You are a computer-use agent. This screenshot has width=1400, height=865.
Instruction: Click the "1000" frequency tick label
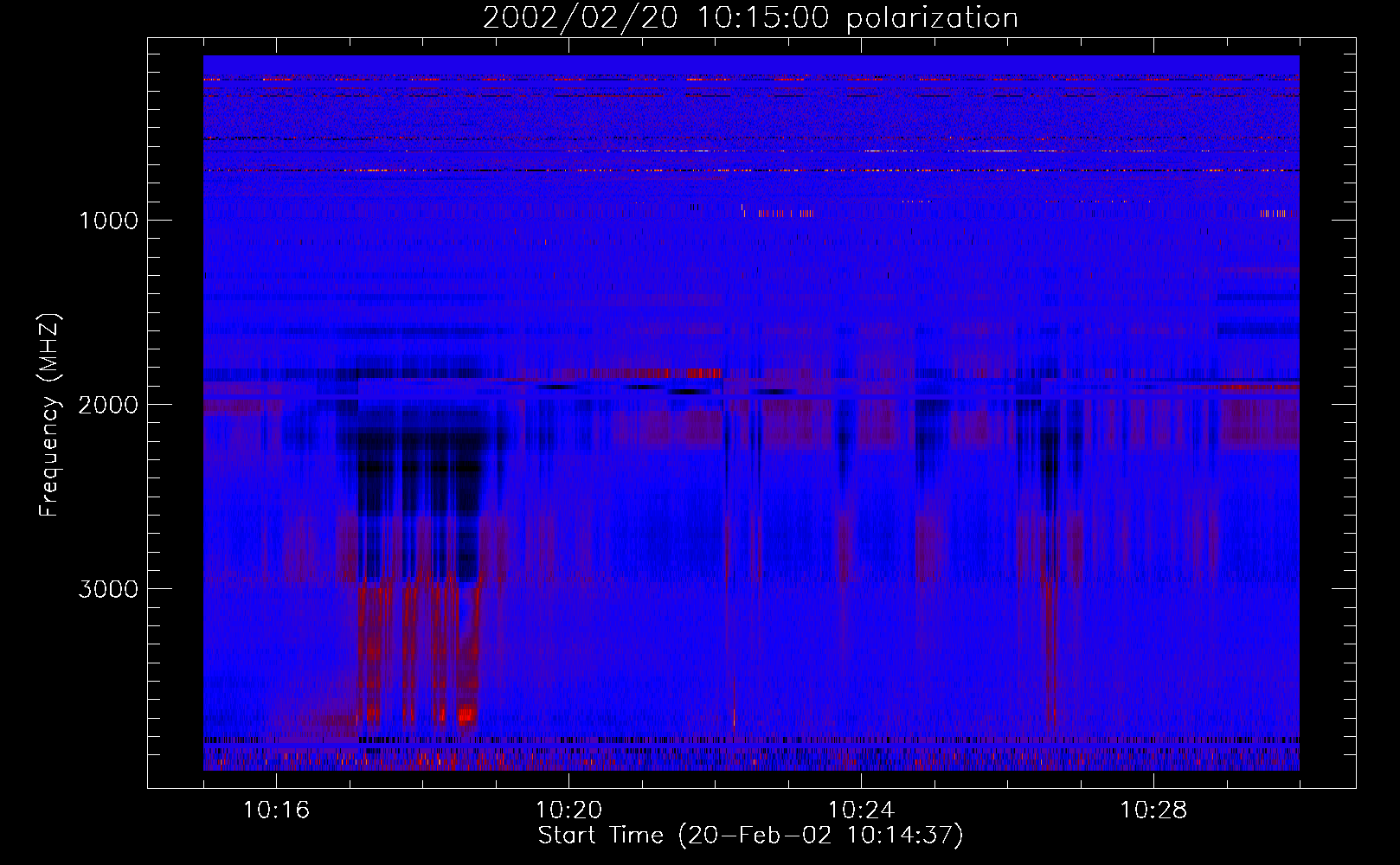pos(108,221)
